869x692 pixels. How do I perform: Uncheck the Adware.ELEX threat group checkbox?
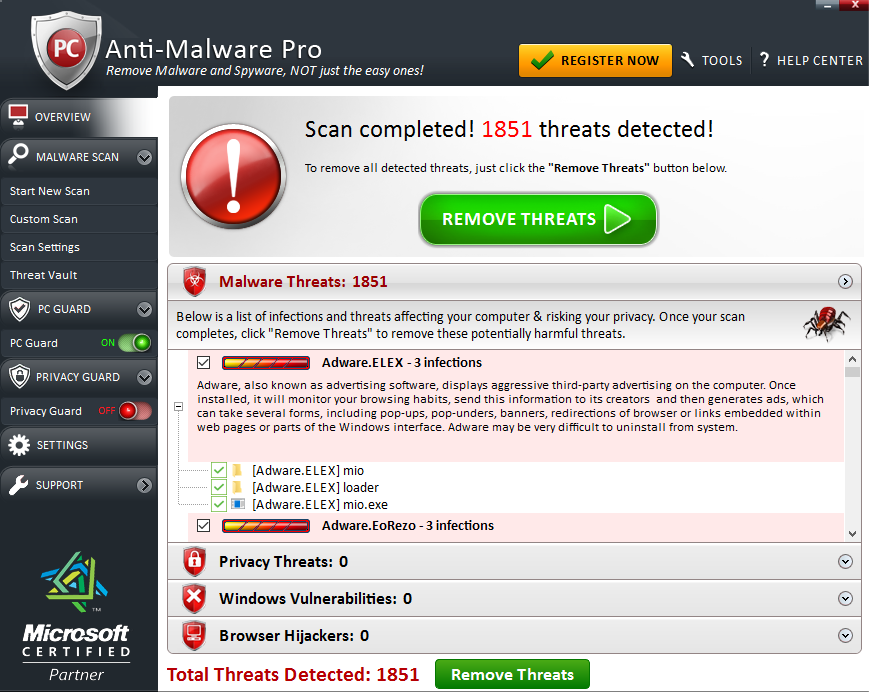point(204,362)
